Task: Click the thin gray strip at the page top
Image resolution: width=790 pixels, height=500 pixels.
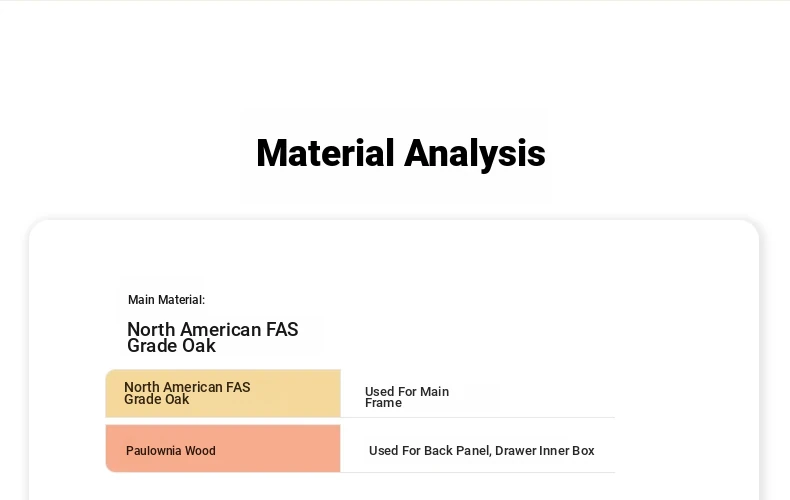Action: (x=395, y=1)
